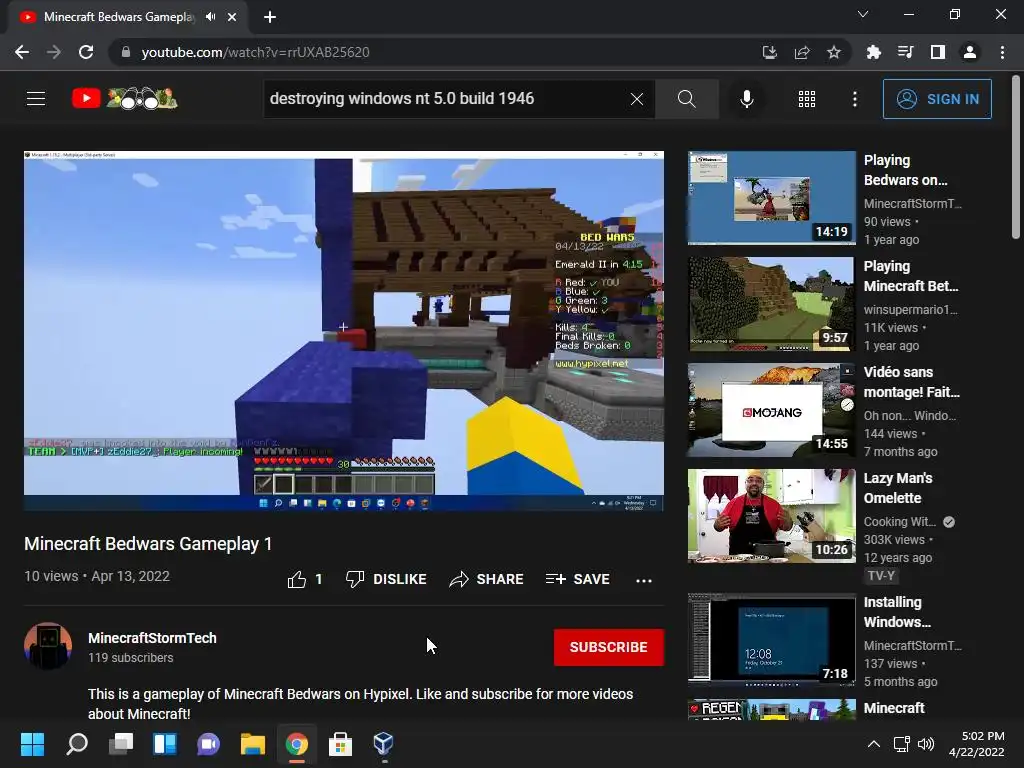Open 'Vidéo sans montage! Fait...' title
This screenshot has width=1024, height=768.
[x=912, y=382]
